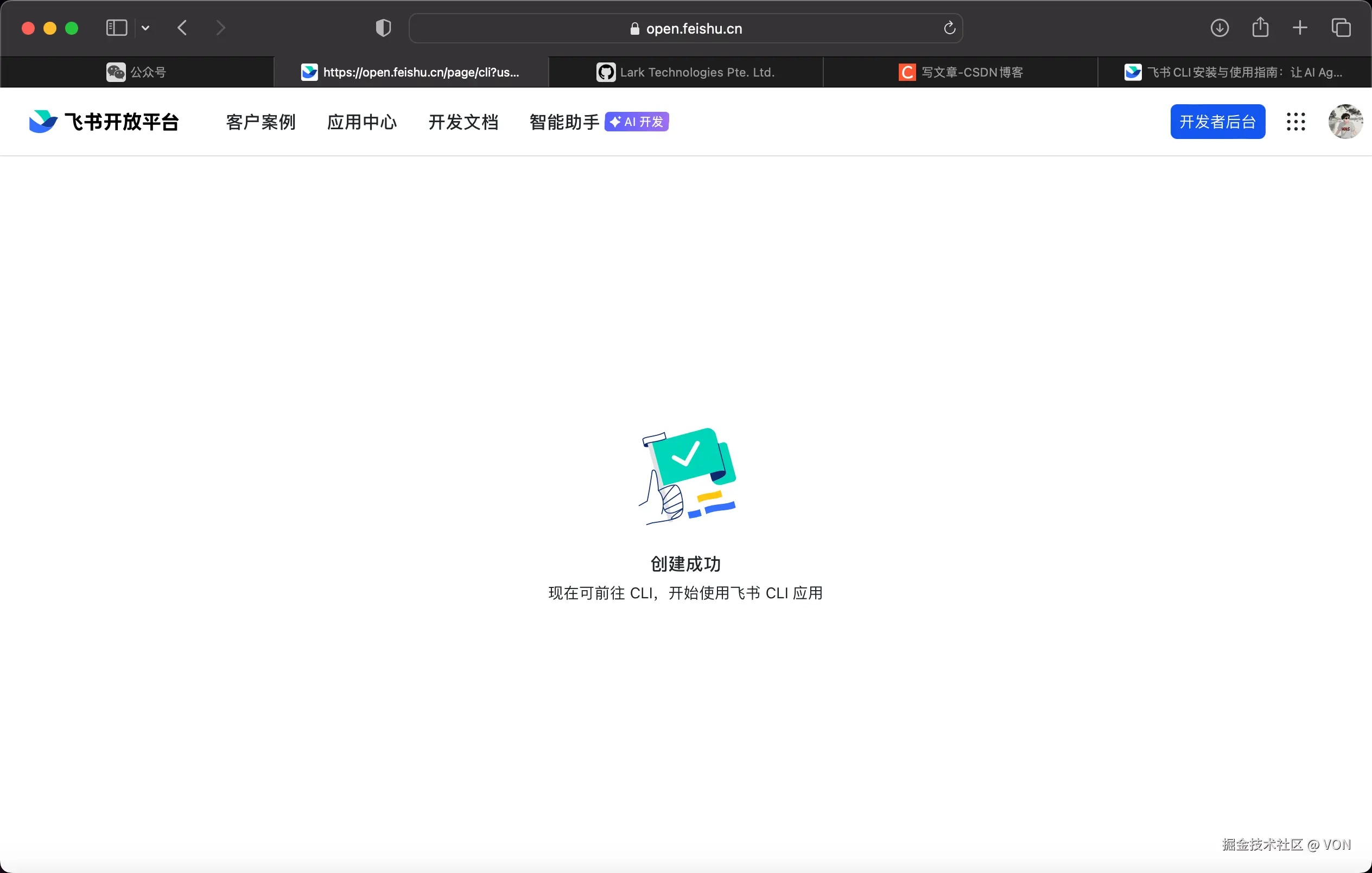Image resolution: width=1372 pixels, height=873 pixels.
Task: Reload the page with the refresh icon
Action: coord(949,27)
